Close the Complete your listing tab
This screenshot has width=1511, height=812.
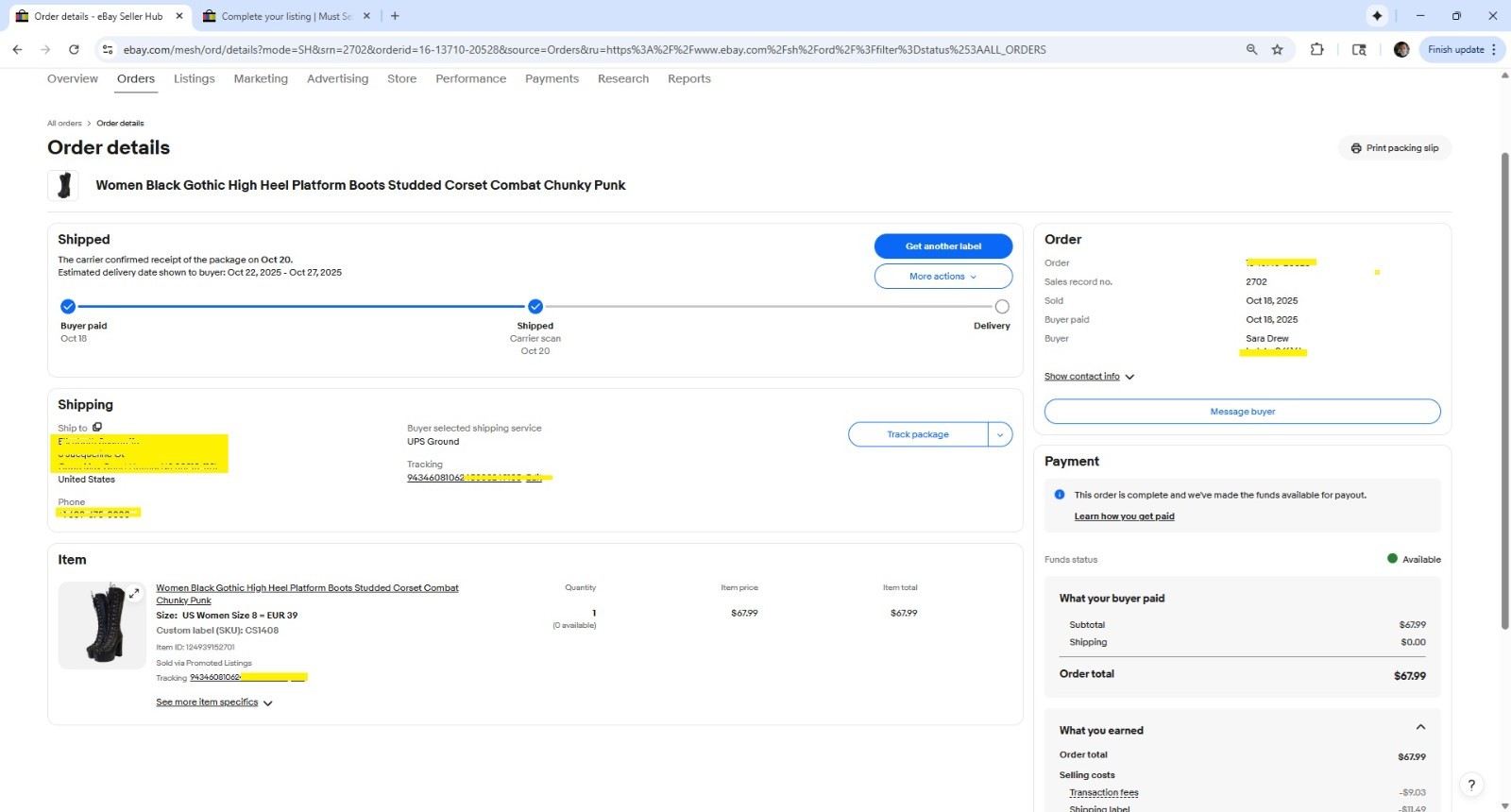367,16
